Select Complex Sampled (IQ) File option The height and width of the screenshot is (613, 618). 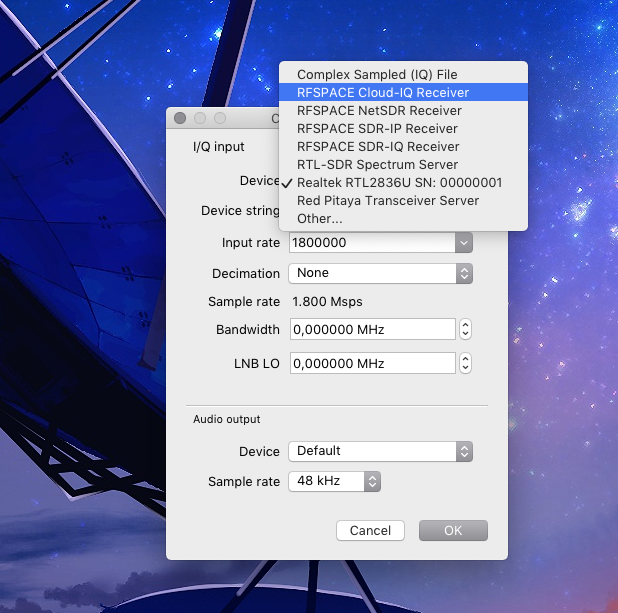point(403,74)
